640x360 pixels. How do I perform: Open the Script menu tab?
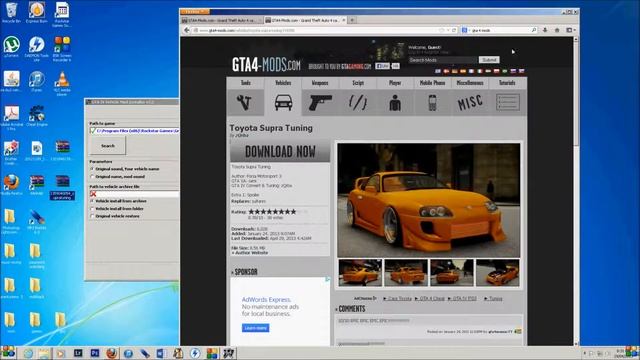(358, 83)
